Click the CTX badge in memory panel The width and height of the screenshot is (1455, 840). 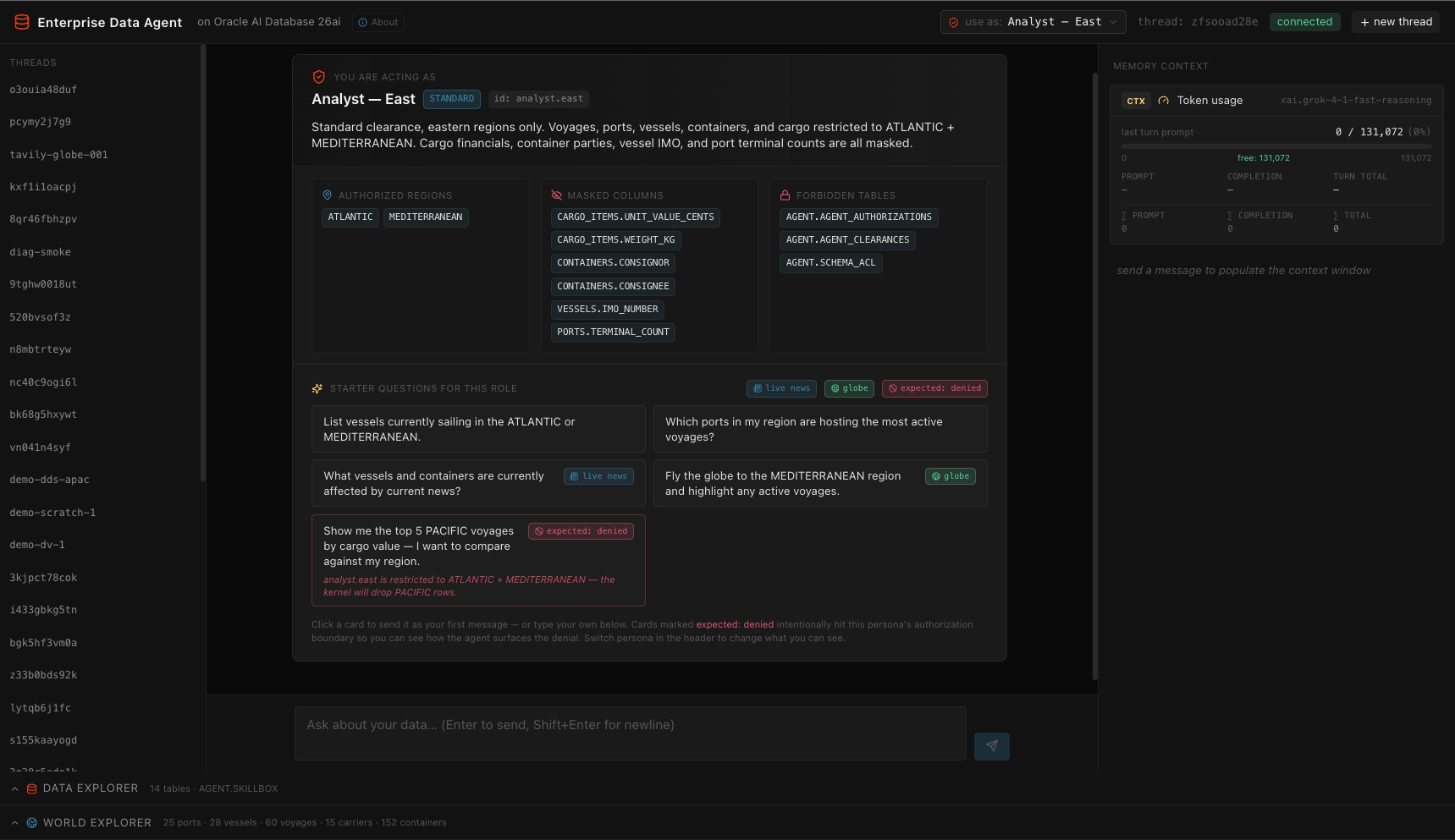click(x=1136, y=101)
